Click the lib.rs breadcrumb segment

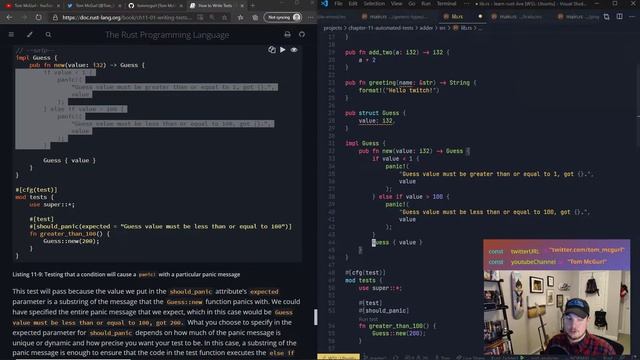pyautogui.click(x=463, y=28)
